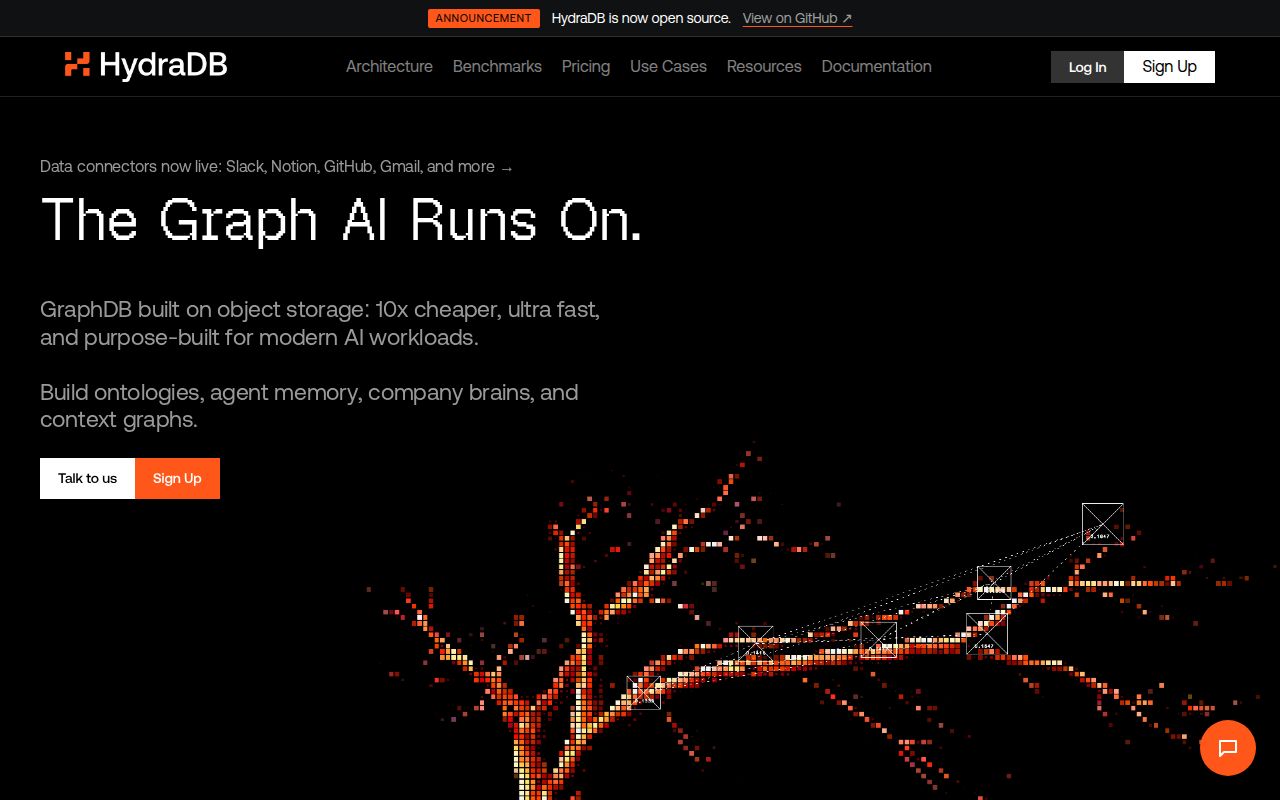Viewport: 1280px width, 800px height.
Task: Open the chat widget bubble
Action: click(x=1227, y=748)
